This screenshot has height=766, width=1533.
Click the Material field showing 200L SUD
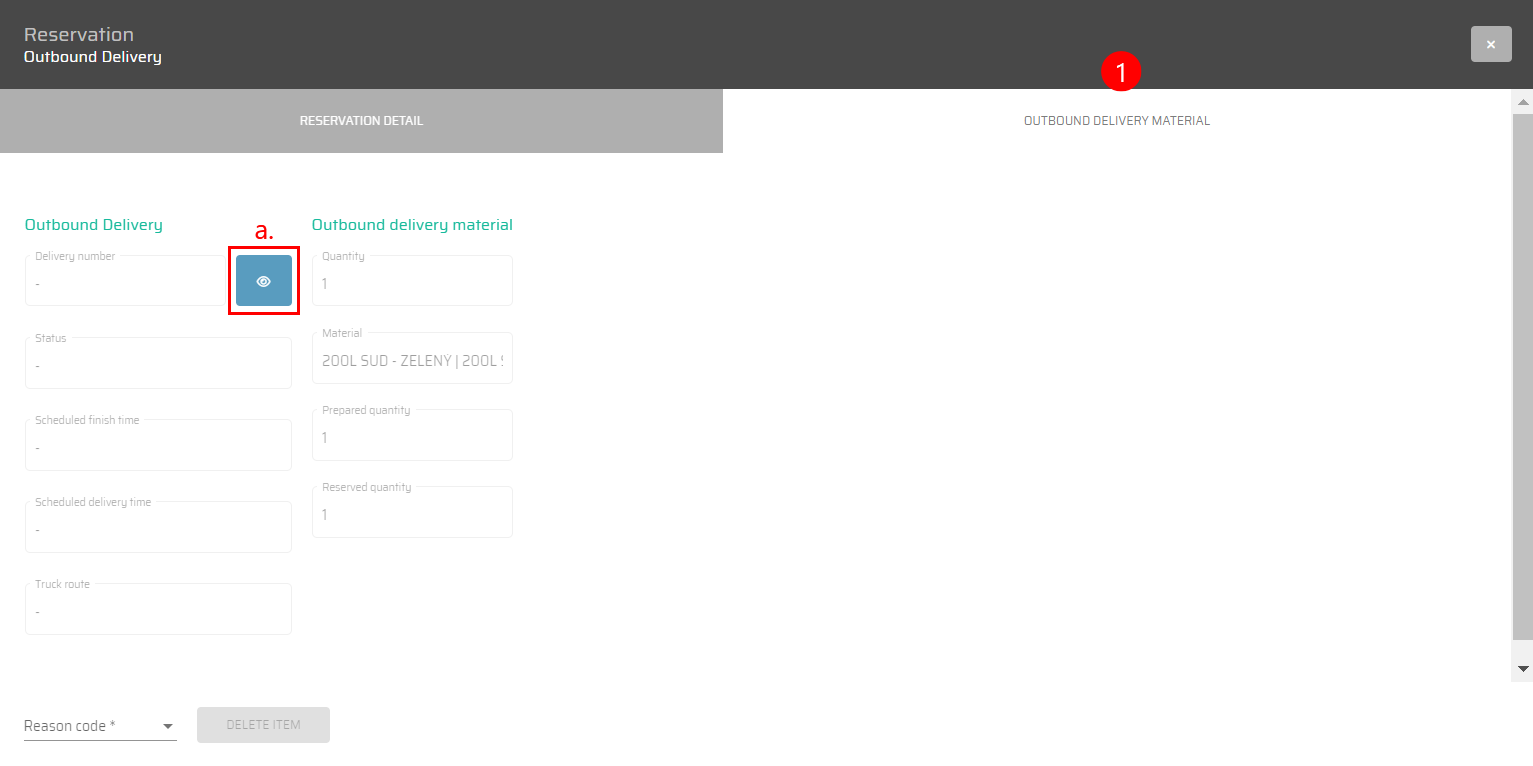click(x=412, y=361)
